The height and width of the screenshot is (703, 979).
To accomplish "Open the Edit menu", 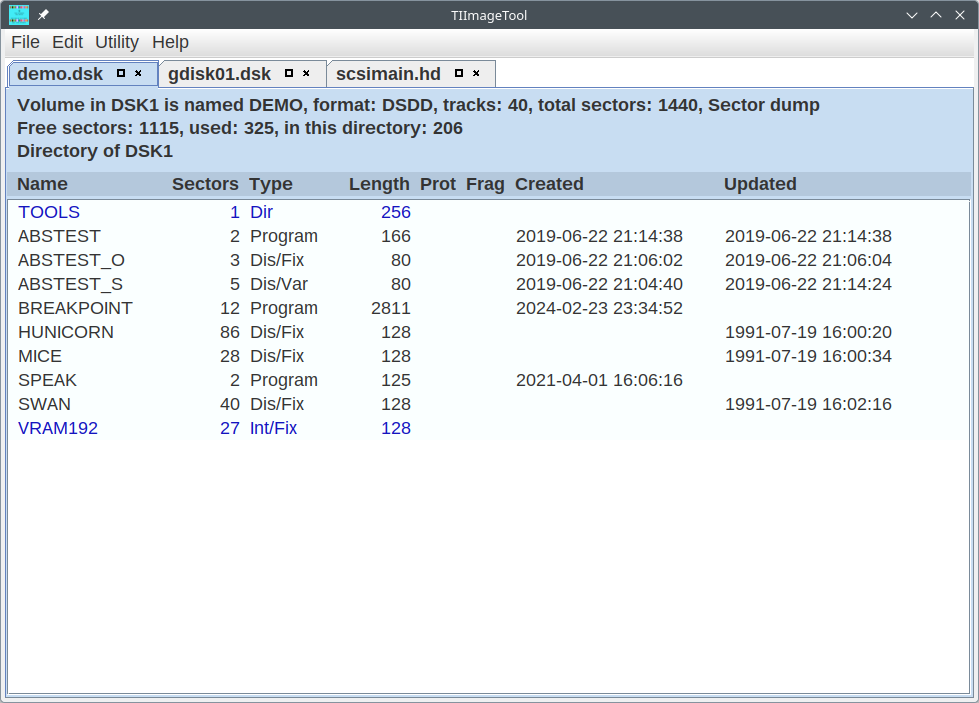I will coord(67,42).
